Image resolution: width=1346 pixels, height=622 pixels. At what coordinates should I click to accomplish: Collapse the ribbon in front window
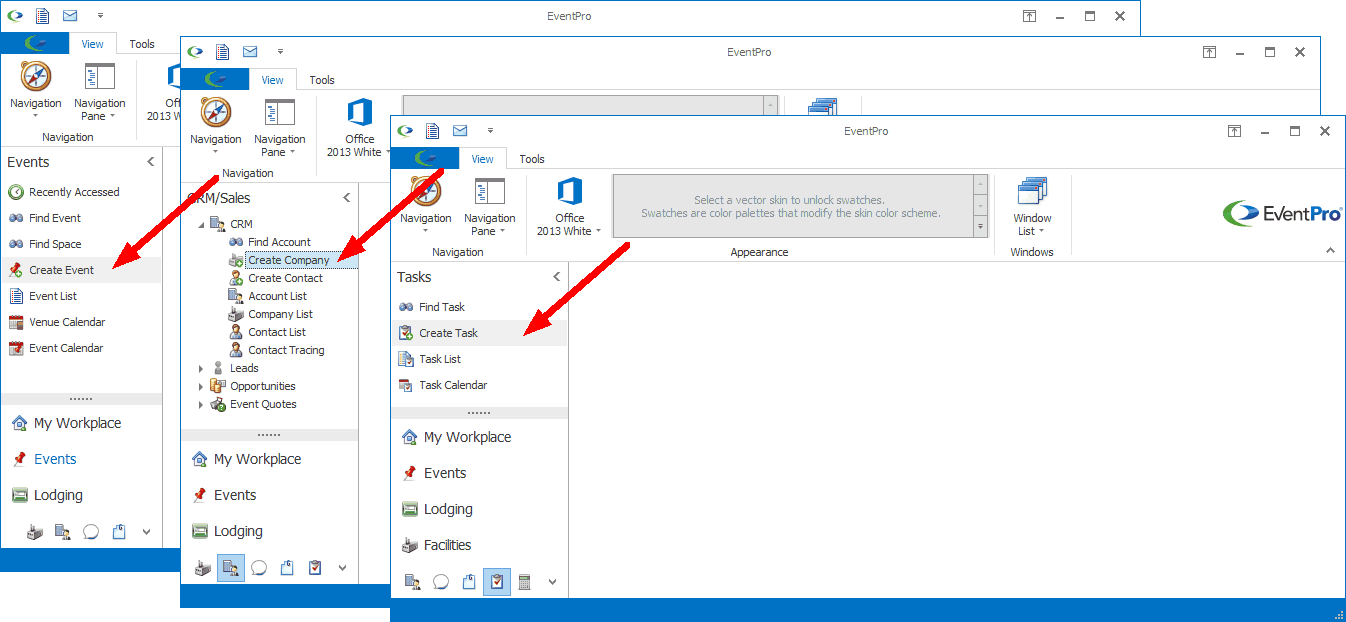[1330, 250]
